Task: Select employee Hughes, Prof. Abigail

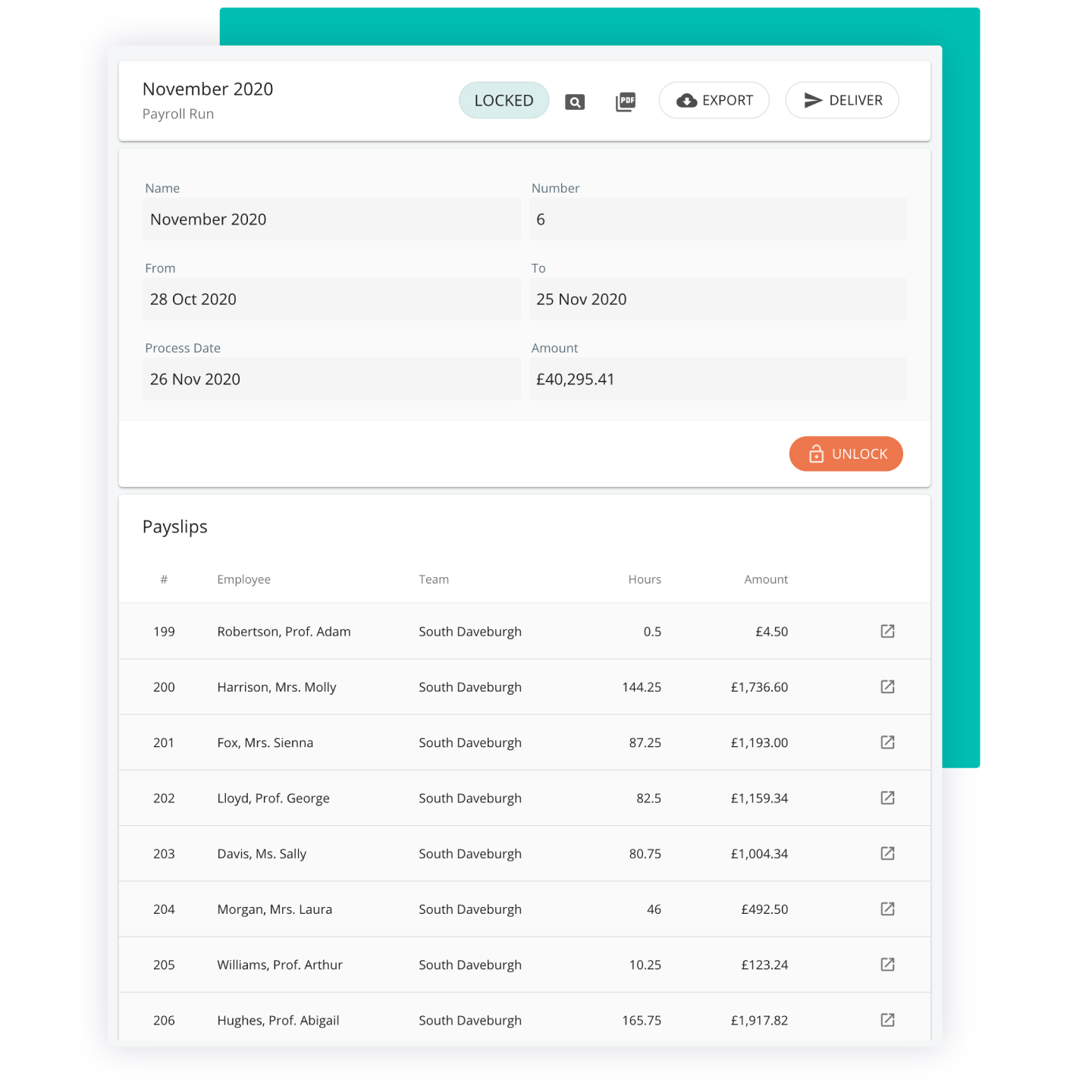Action: 278,1021
